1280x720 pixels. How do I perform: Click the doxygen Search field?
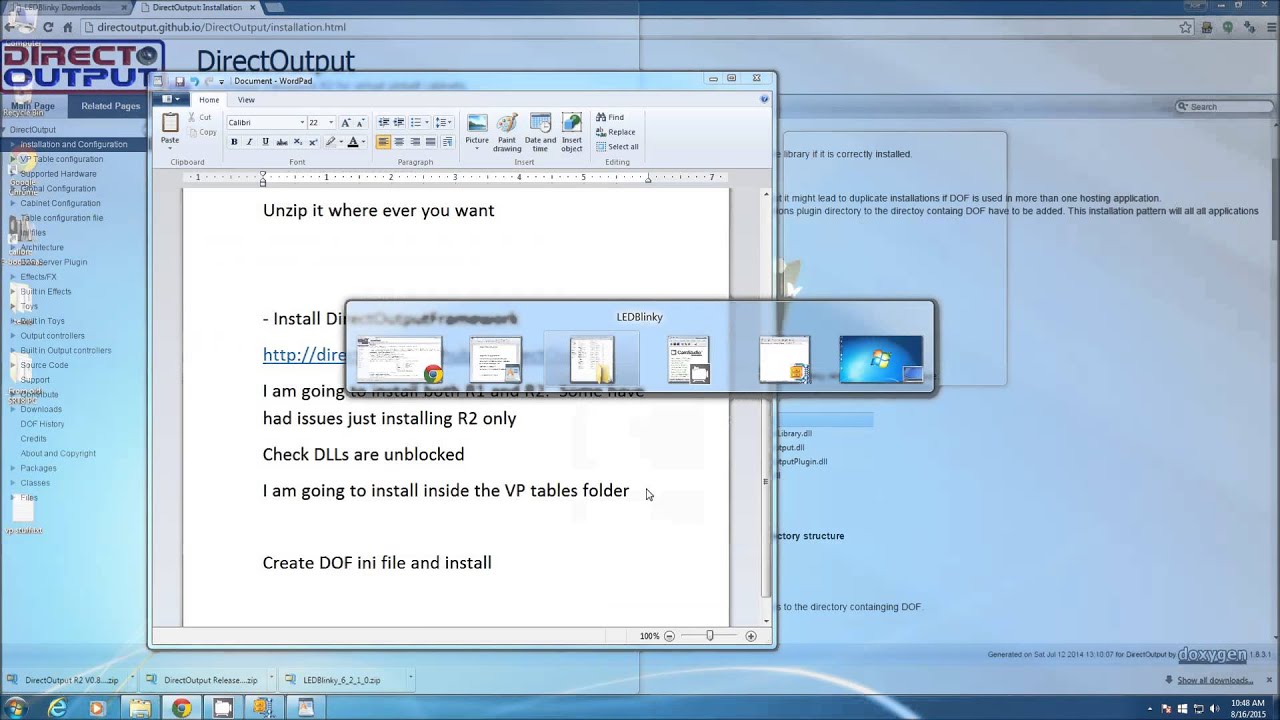[1226, 106]
